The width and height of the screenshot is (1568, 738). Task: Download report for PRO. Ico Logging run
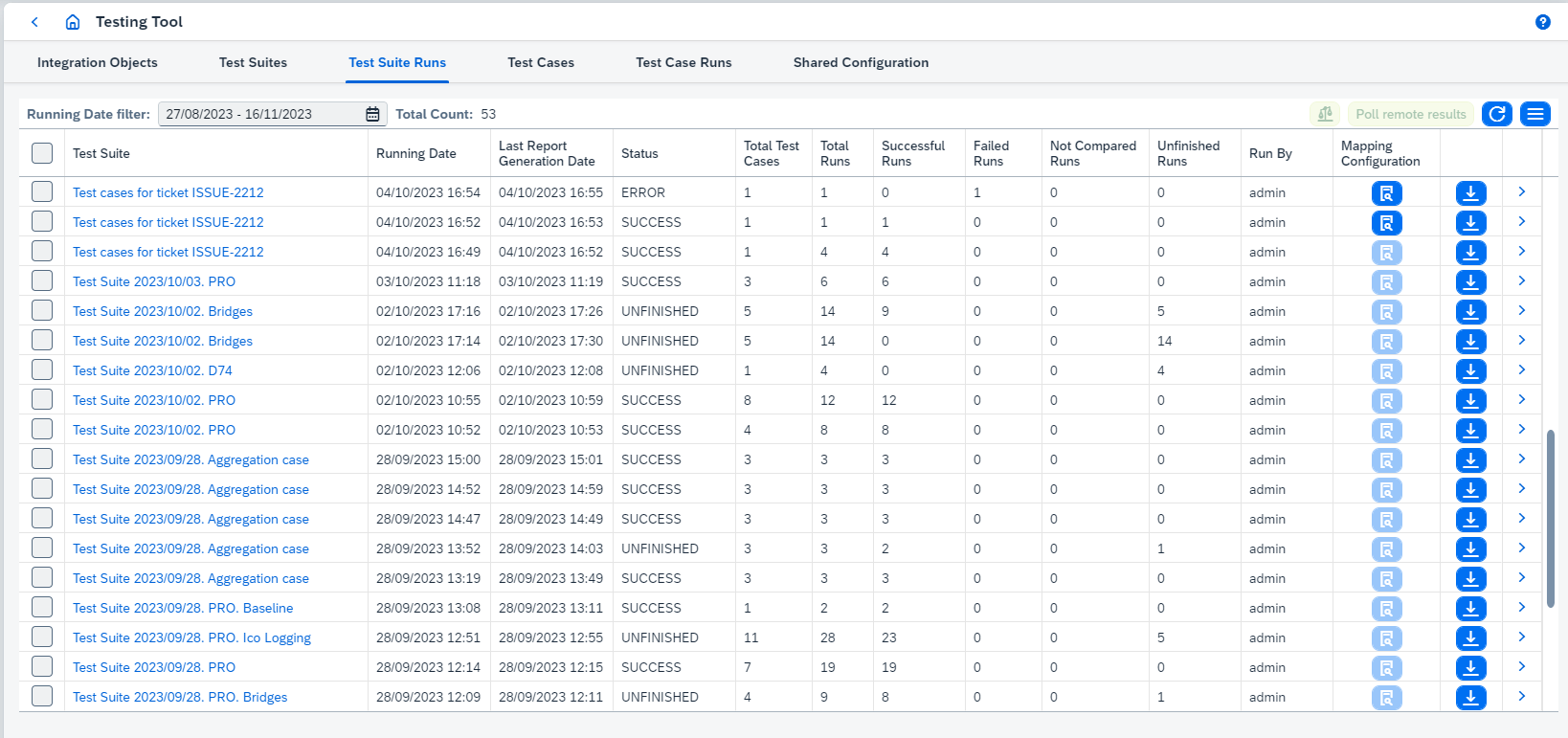(x=1471, y=638)
